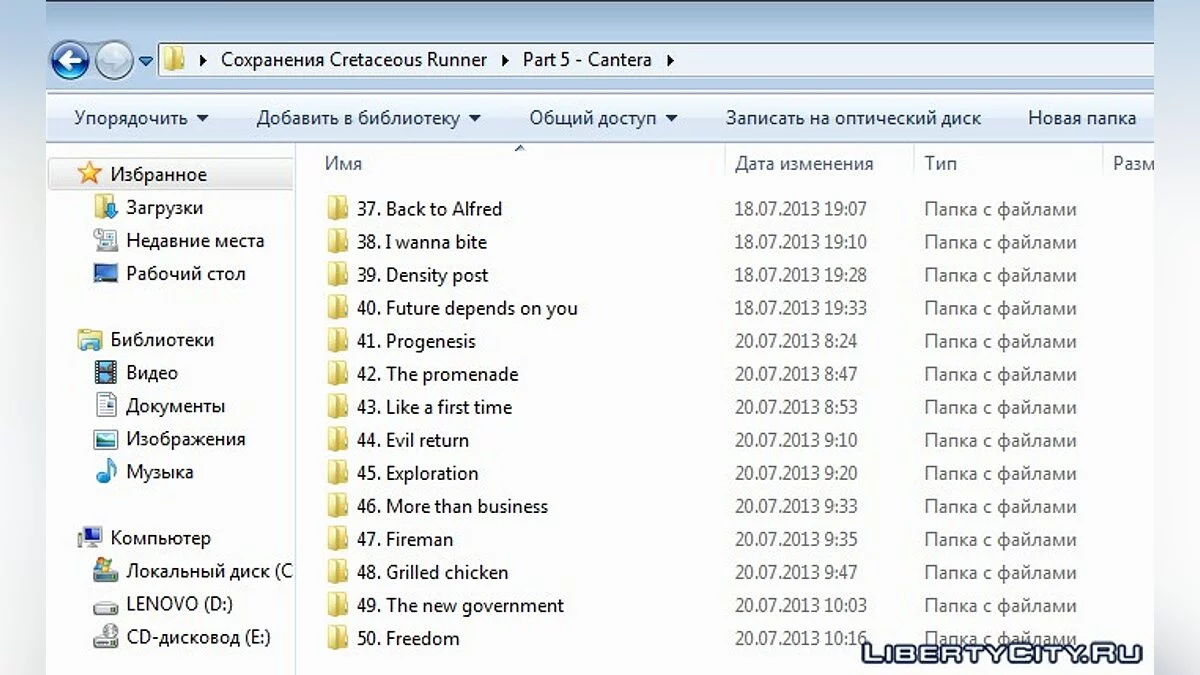This screenshot has width=1200, height=675.
Task: Open the recent pages history dropdown arrow
Action: point(146,61)
